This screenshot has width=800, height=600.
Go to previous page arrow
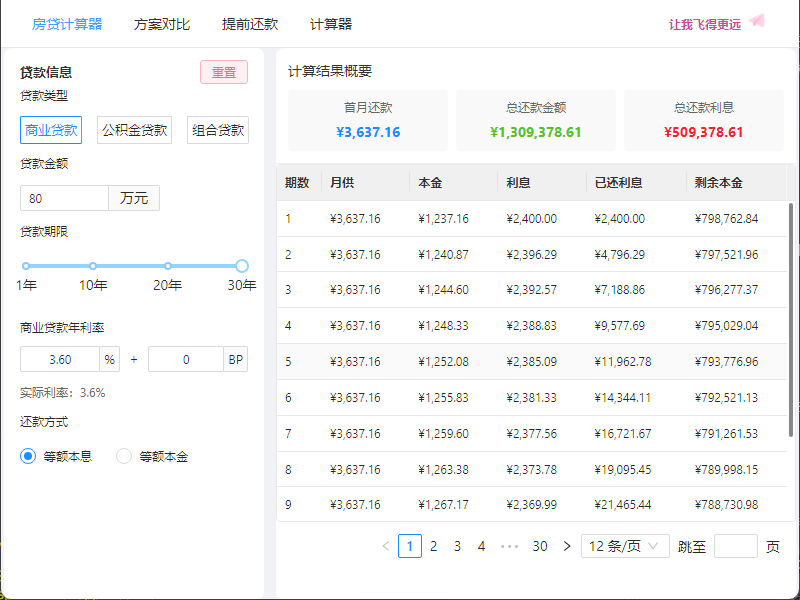pyautogui.click(x=386, y=546)
